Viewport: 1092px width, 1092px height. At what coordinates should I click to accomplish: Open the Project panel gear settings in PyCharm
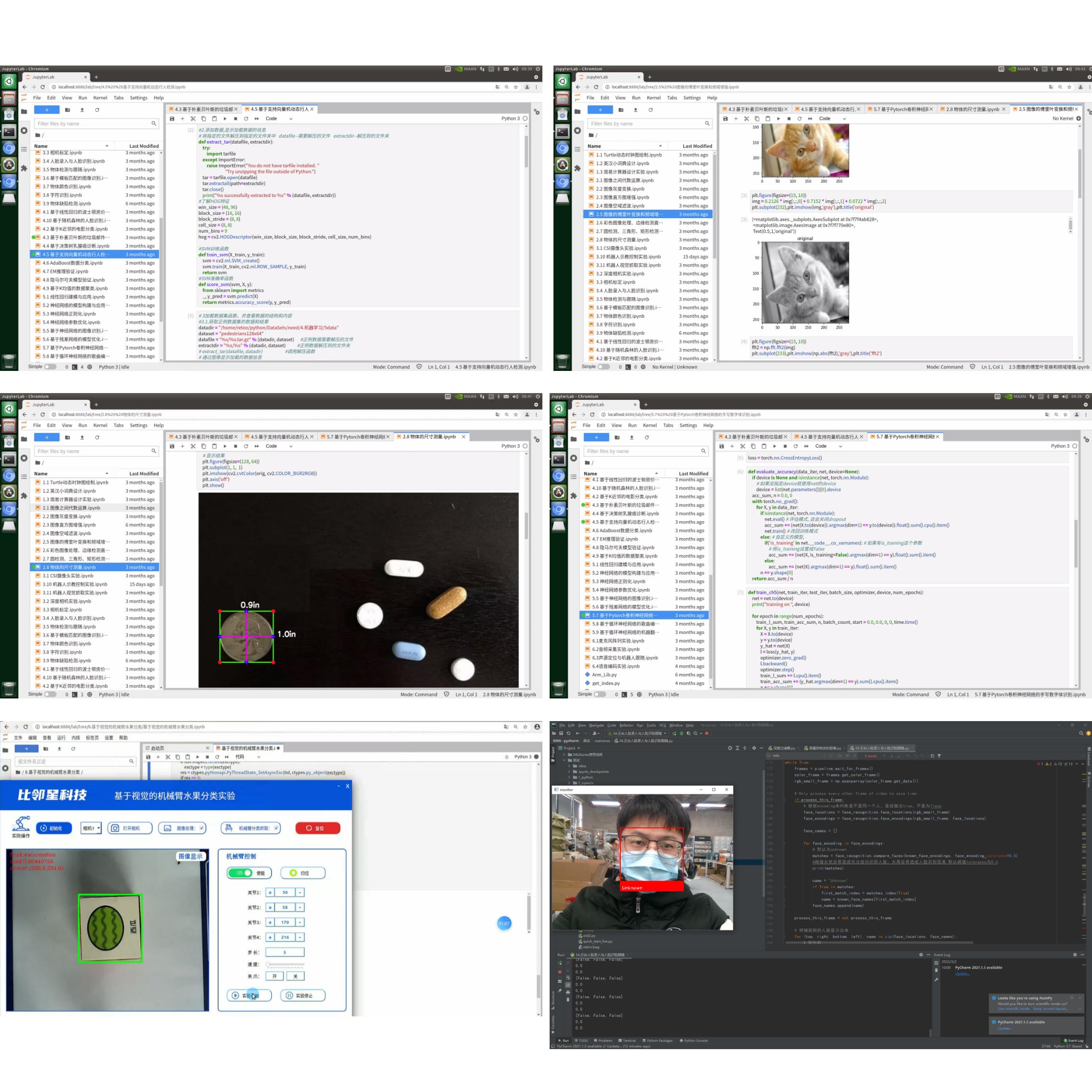click(x=754, y=749)
